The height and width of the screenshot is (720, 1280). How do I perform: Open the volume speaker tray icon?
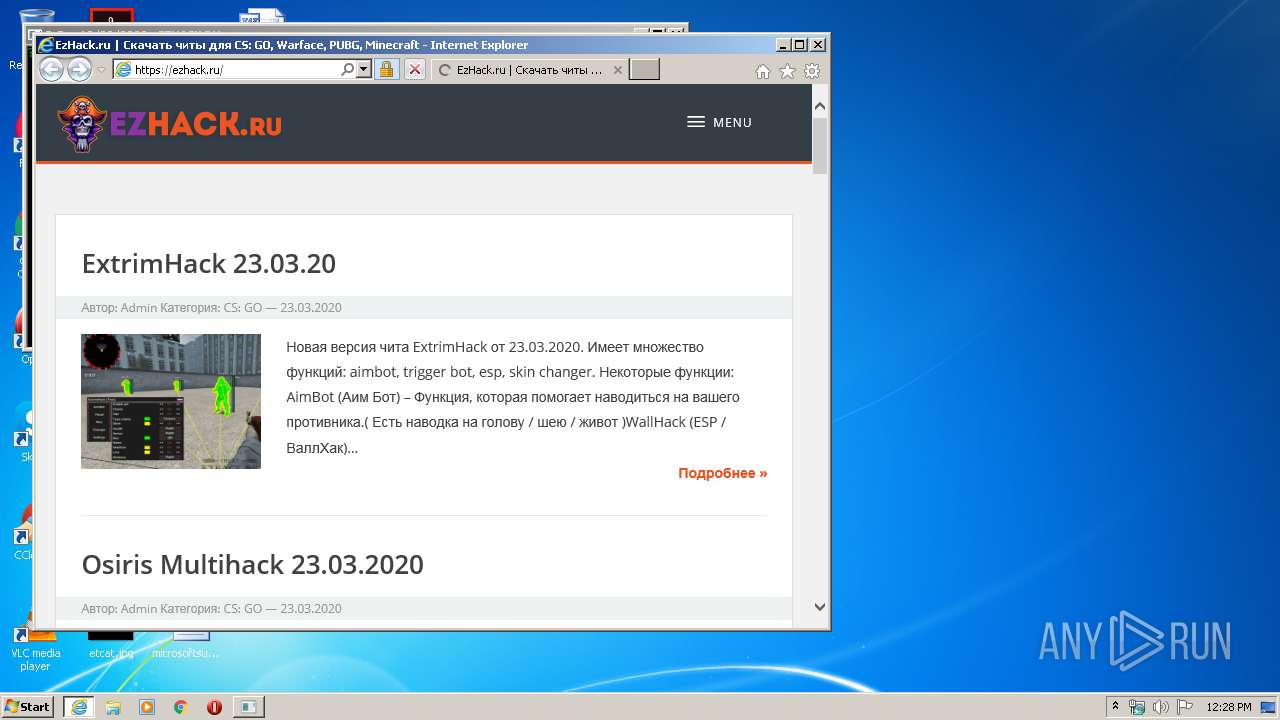pos(1161,707)
